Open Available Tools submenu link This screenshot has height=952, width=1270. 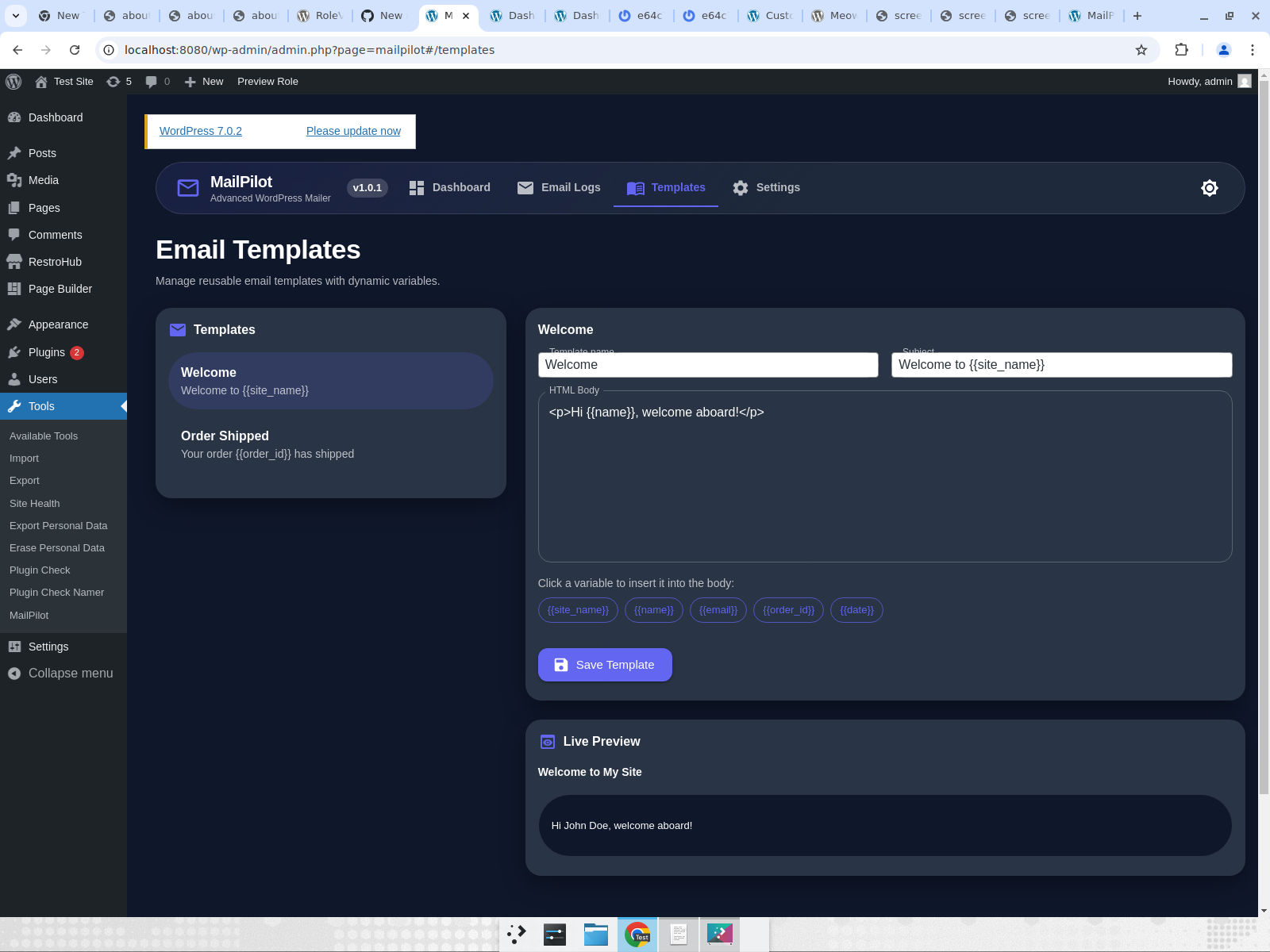[x=44, y=436]
